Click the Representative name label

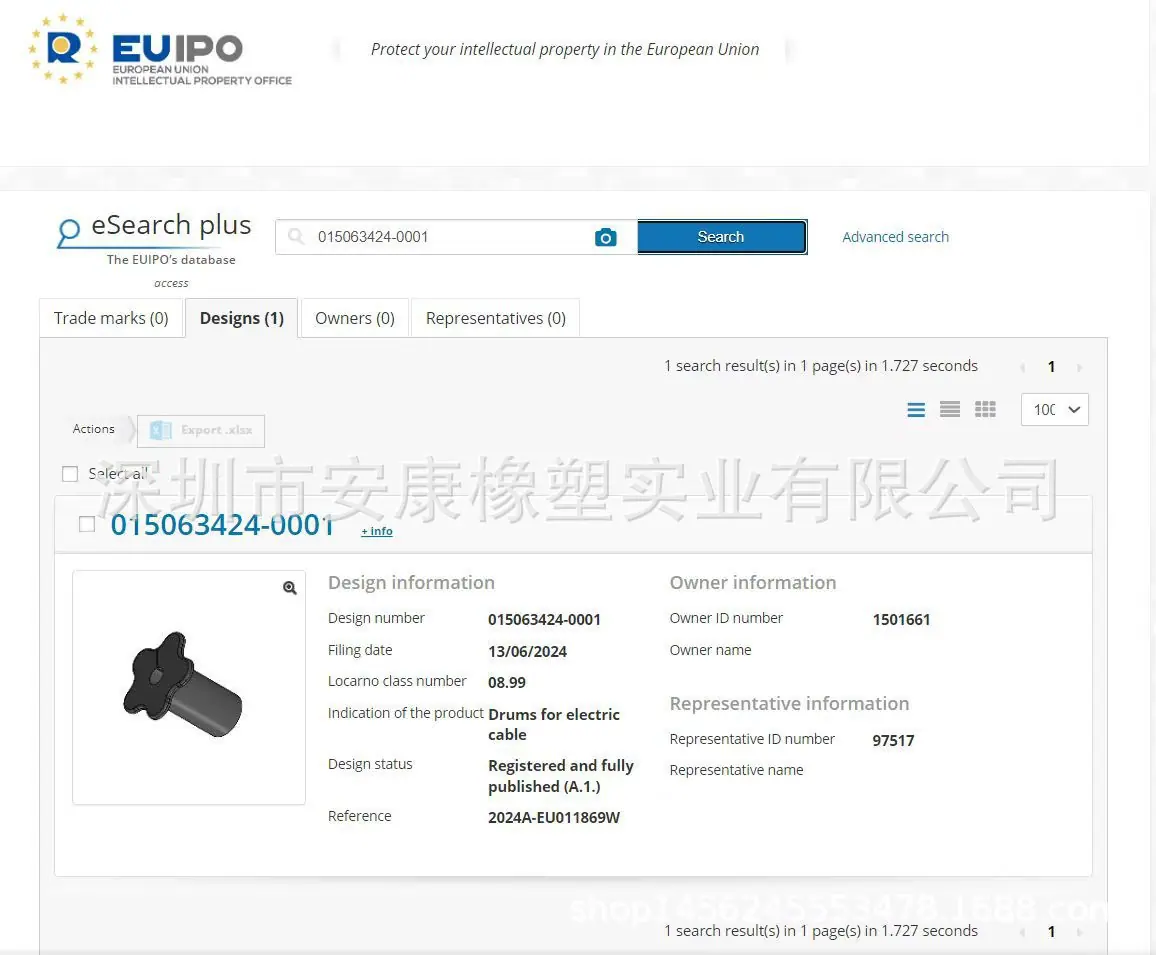[x=736, y=770]
